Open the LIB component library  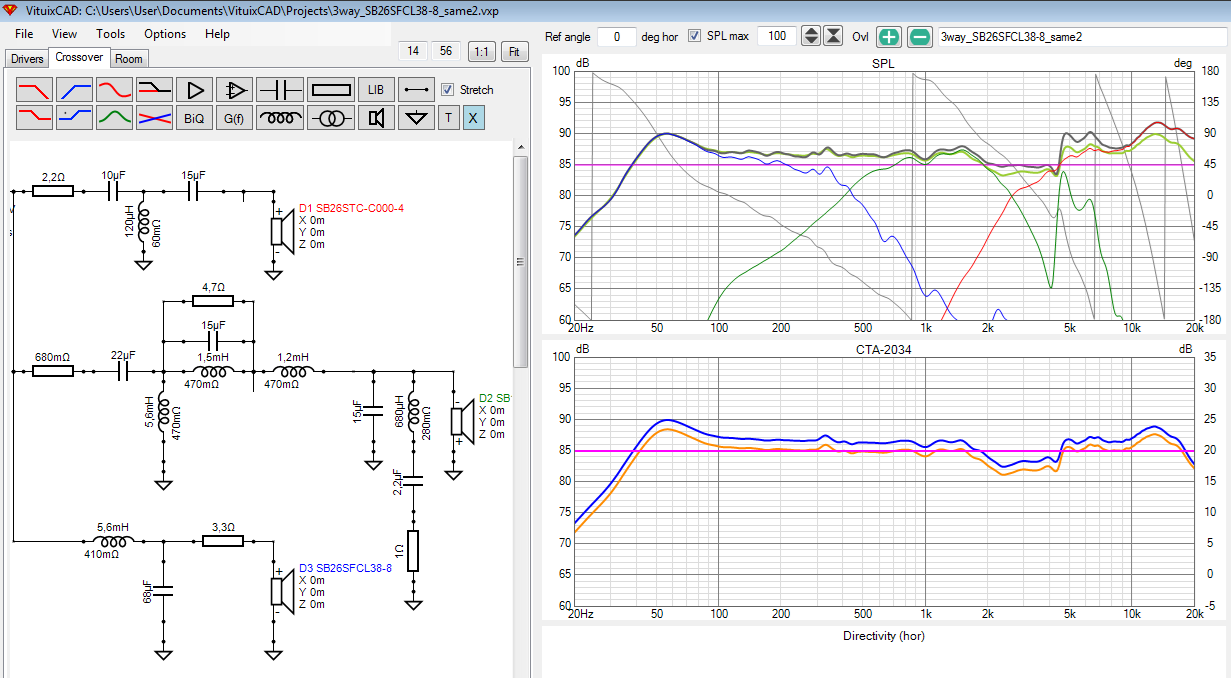tap(376, 89)
